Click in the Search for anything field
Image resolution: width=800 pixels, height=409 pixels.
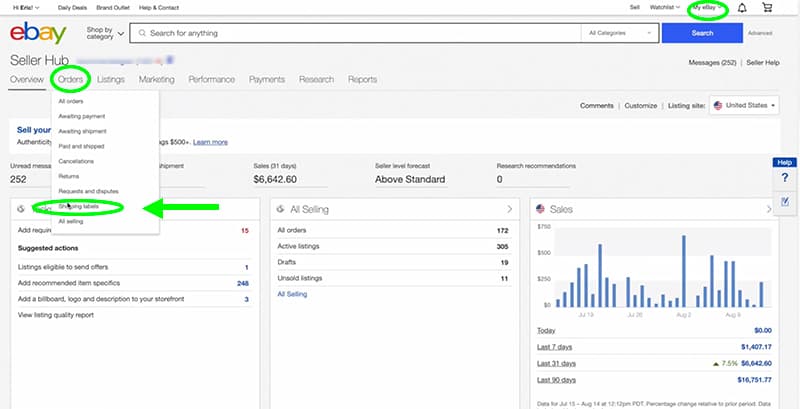point(355,33)
